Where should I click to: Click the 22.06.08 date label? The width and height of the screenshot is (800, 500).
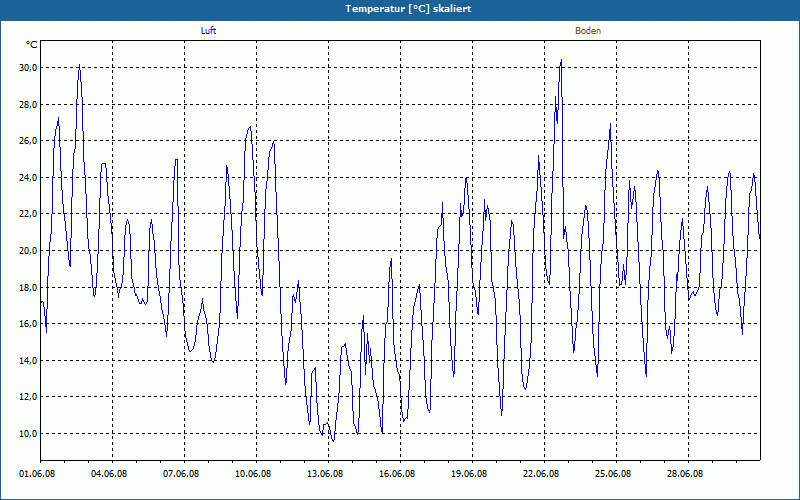[x=541, y=474]
